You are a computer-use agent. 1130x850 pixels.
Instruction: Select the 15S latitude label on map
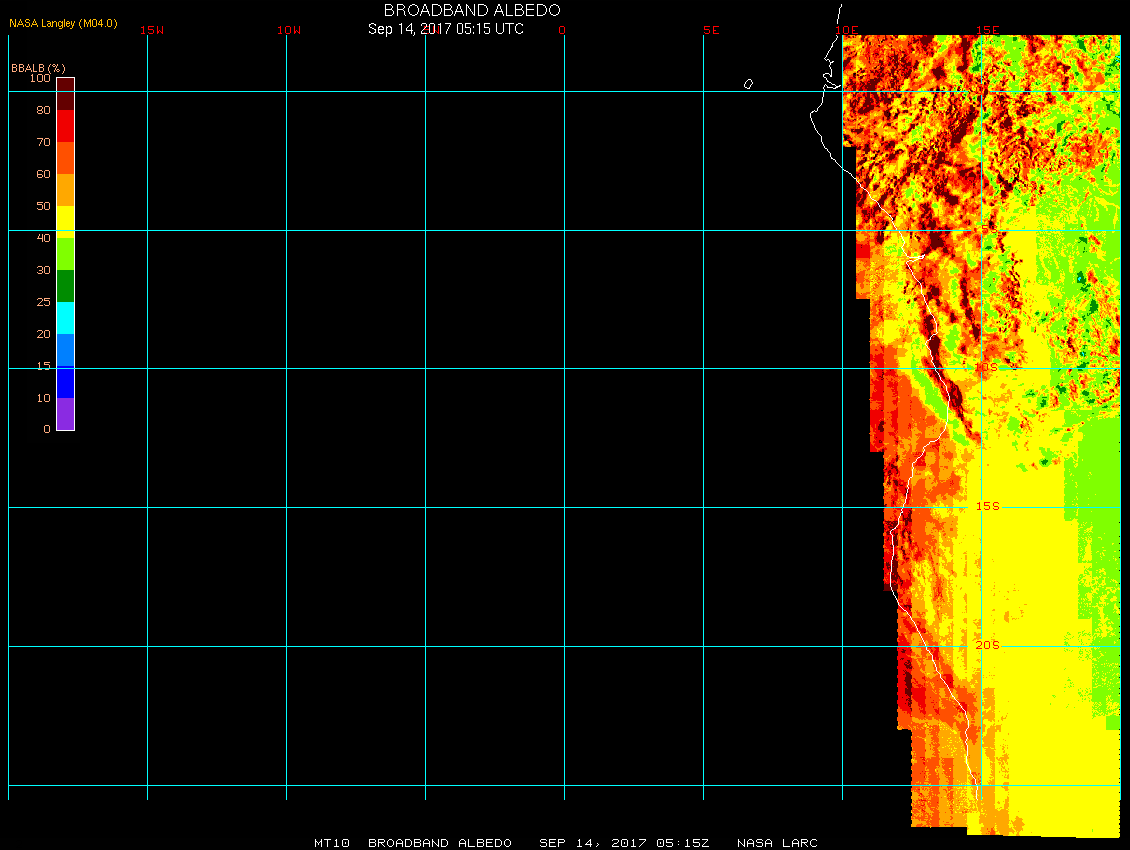click(987, 507)
